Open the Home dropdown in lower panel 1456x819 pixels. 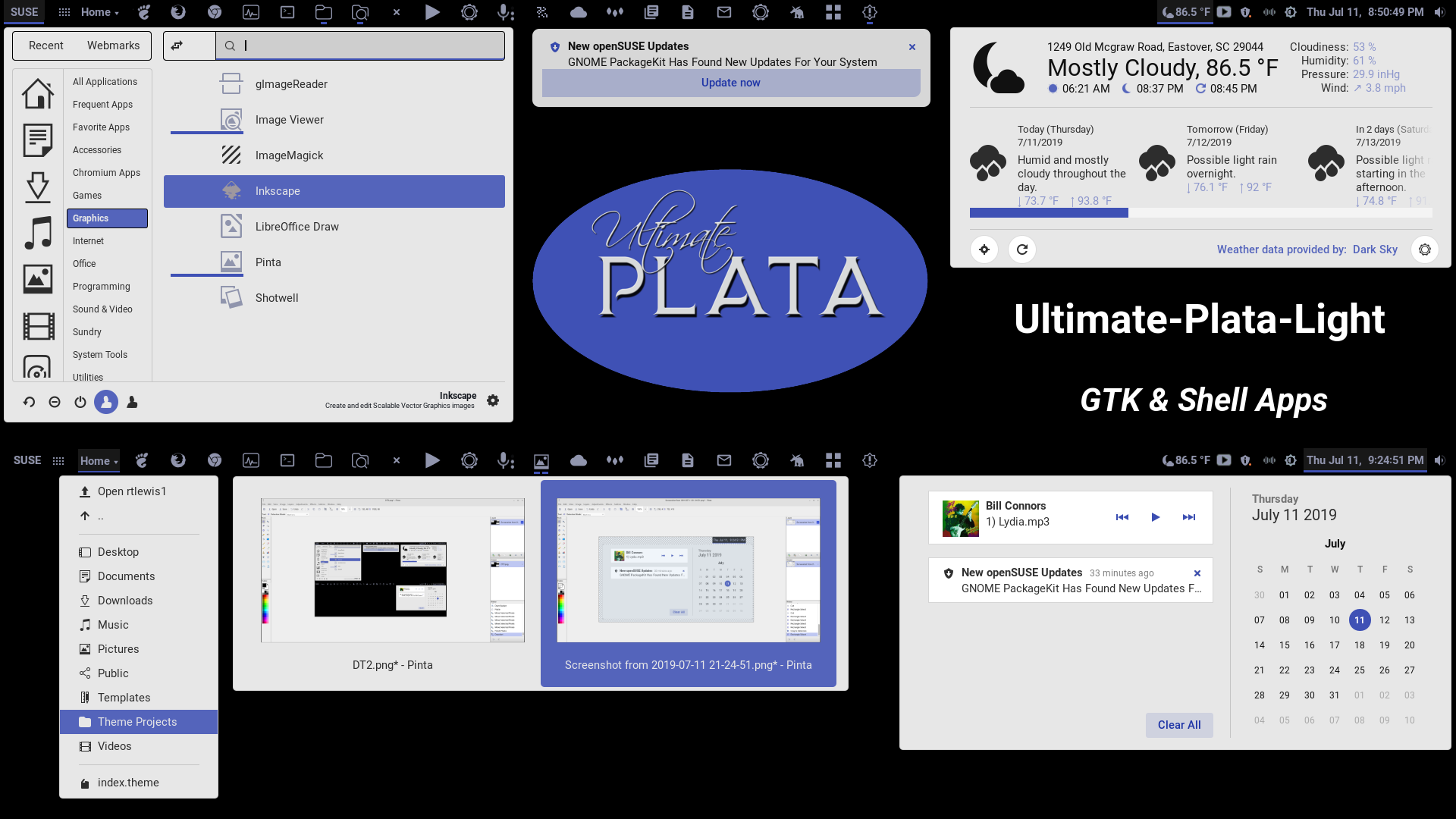(x=99, y=460)
